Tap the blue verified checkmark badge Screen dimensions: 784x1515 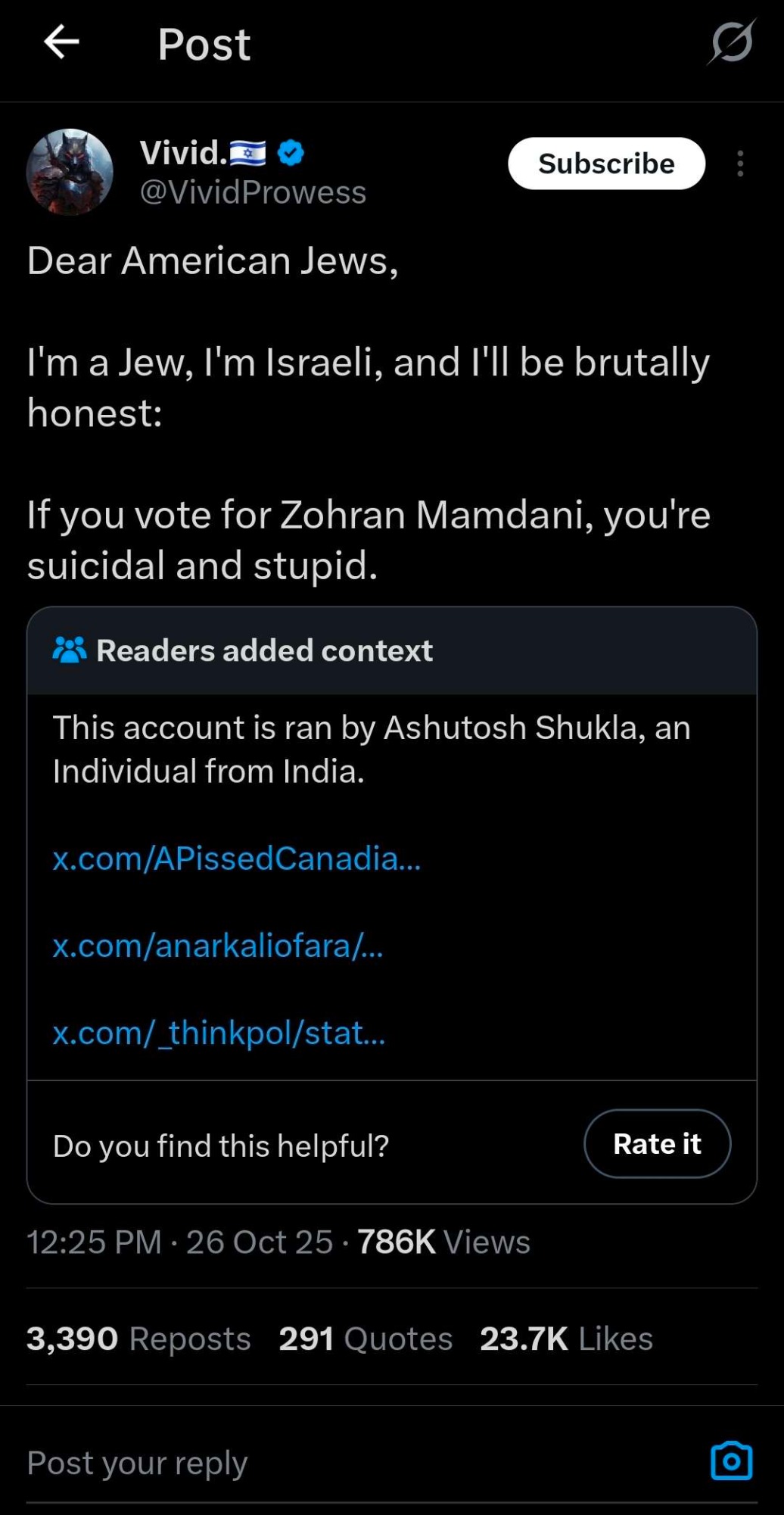[291, 153]
